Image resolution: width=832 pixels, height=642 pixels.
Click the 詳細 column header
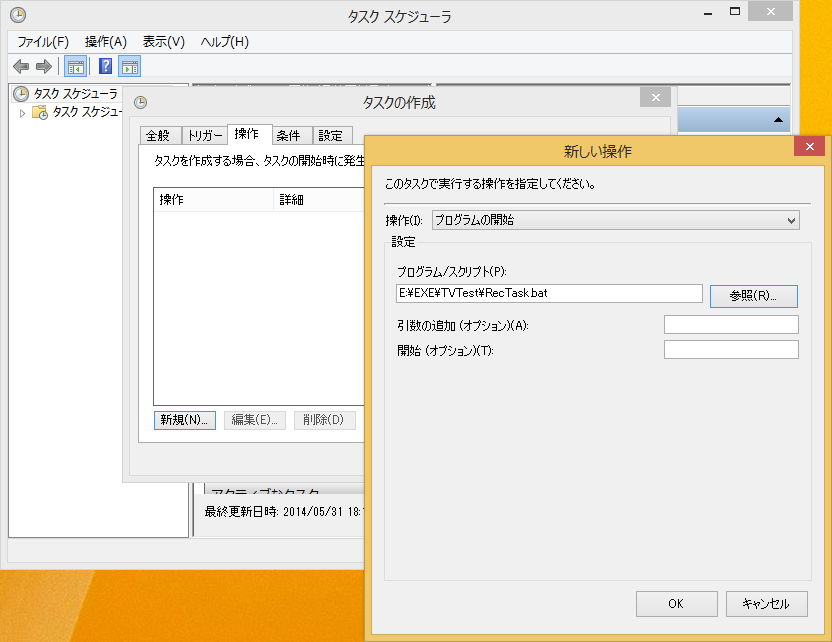pyautogui.click(x=319, y=200)
